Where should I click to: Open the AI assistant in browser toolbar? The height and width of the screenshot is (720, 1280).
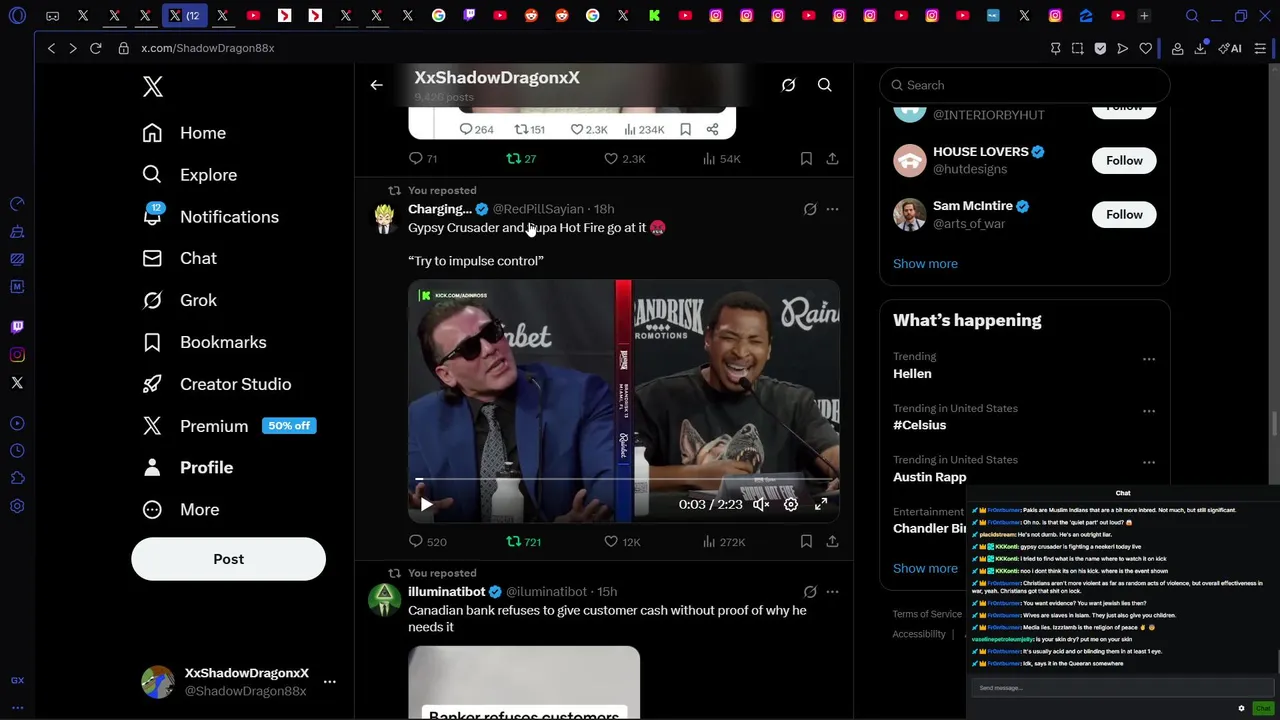[1230, 48]
